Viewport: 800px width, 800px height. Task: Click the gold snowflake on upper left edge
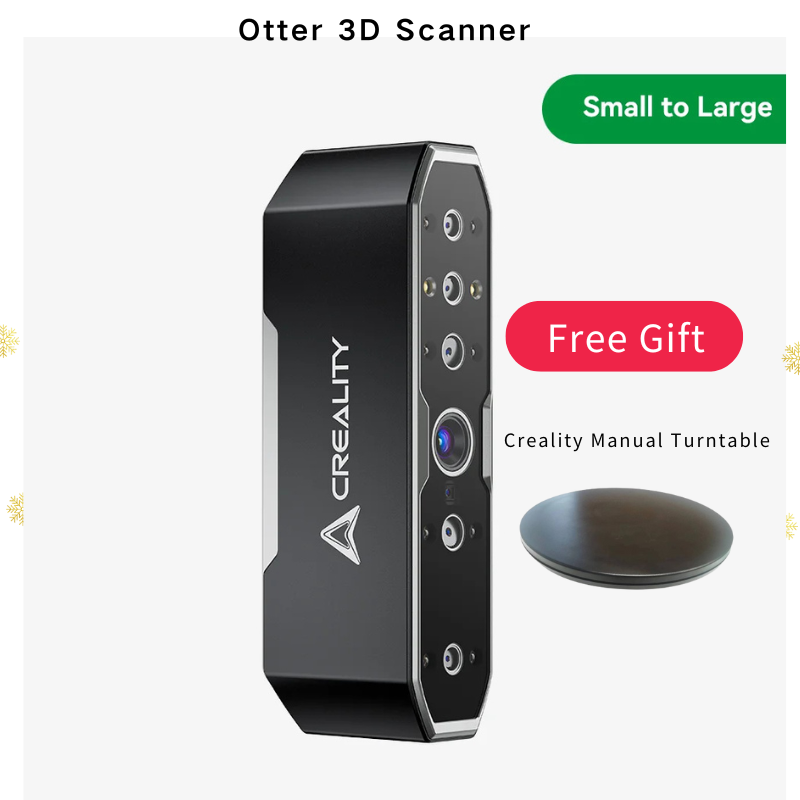pos(9,340)
